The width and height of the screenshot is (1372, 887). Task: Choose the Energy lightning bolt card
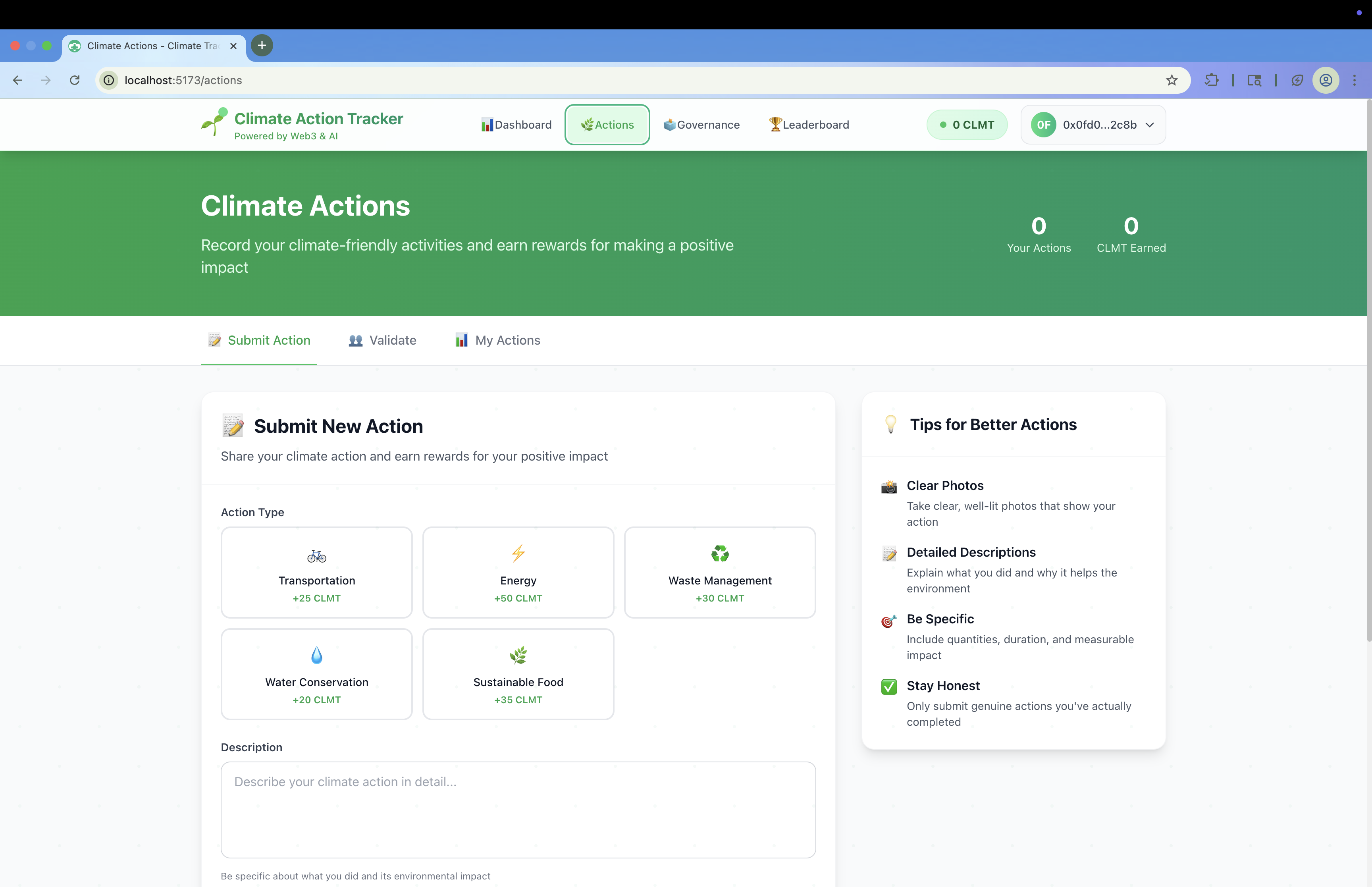pos(518,572)
